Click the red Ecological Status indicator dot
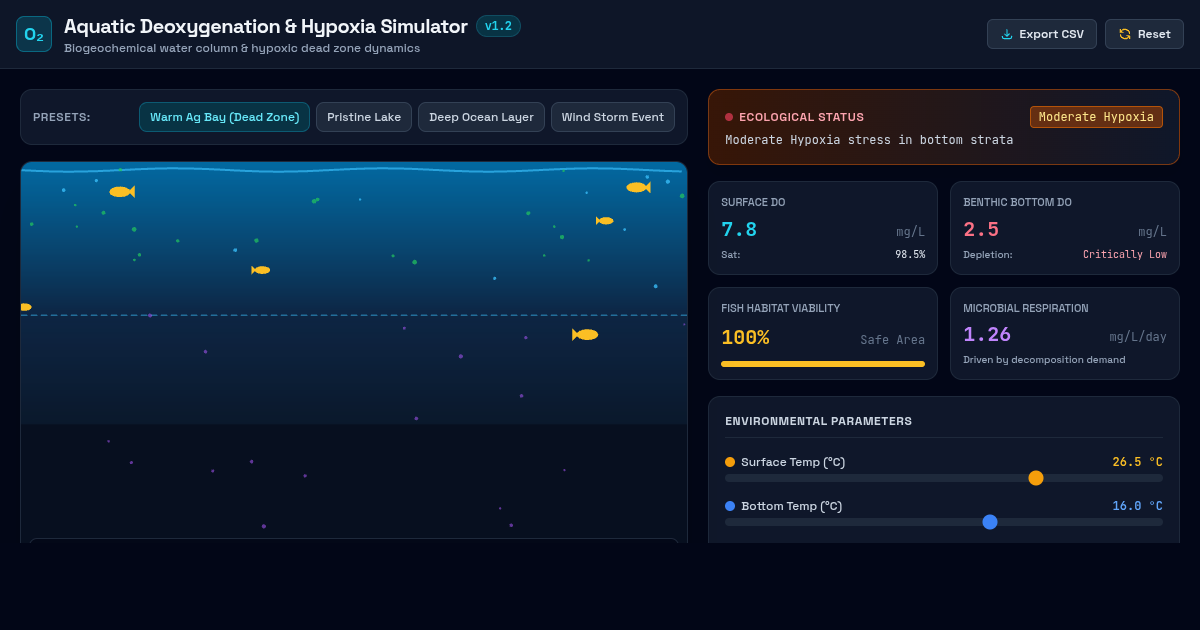Image resolution: width=1200 pixels, height=630 pixels. (729, 117)
